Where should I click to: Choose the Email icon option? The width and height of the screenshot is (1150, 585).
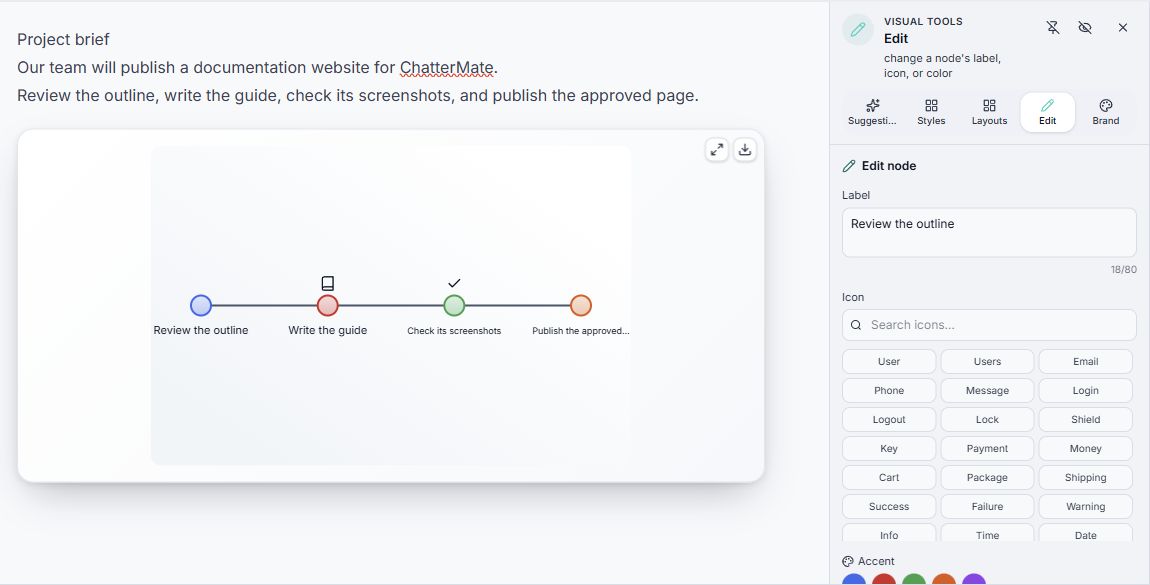click(x=1085, y=361)
